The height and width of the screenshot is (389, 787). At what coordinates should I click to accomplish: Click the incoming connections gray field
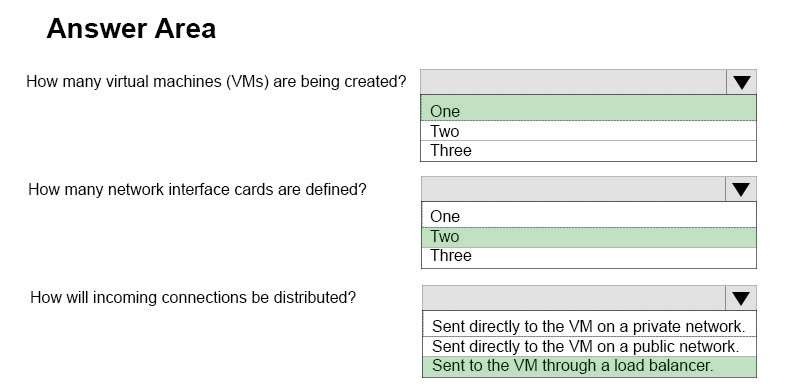[574, 298]
